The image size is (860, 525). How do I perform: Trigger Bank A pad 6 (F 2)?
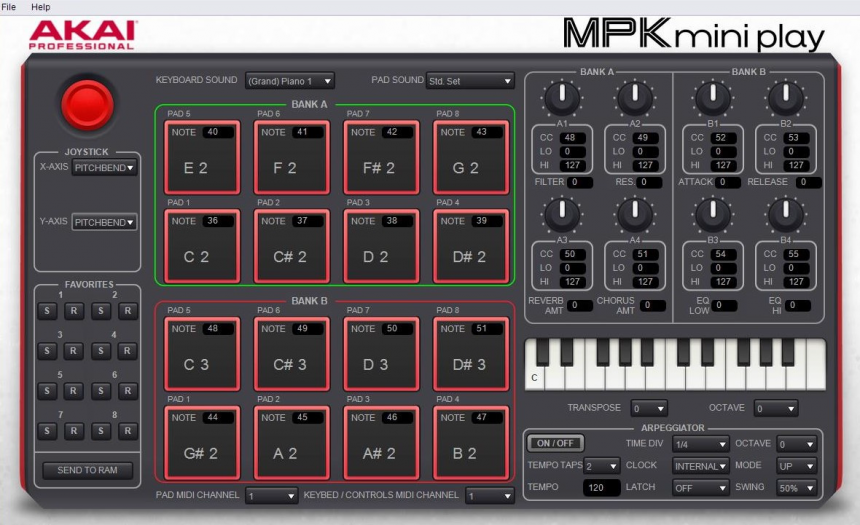(292, 157)
